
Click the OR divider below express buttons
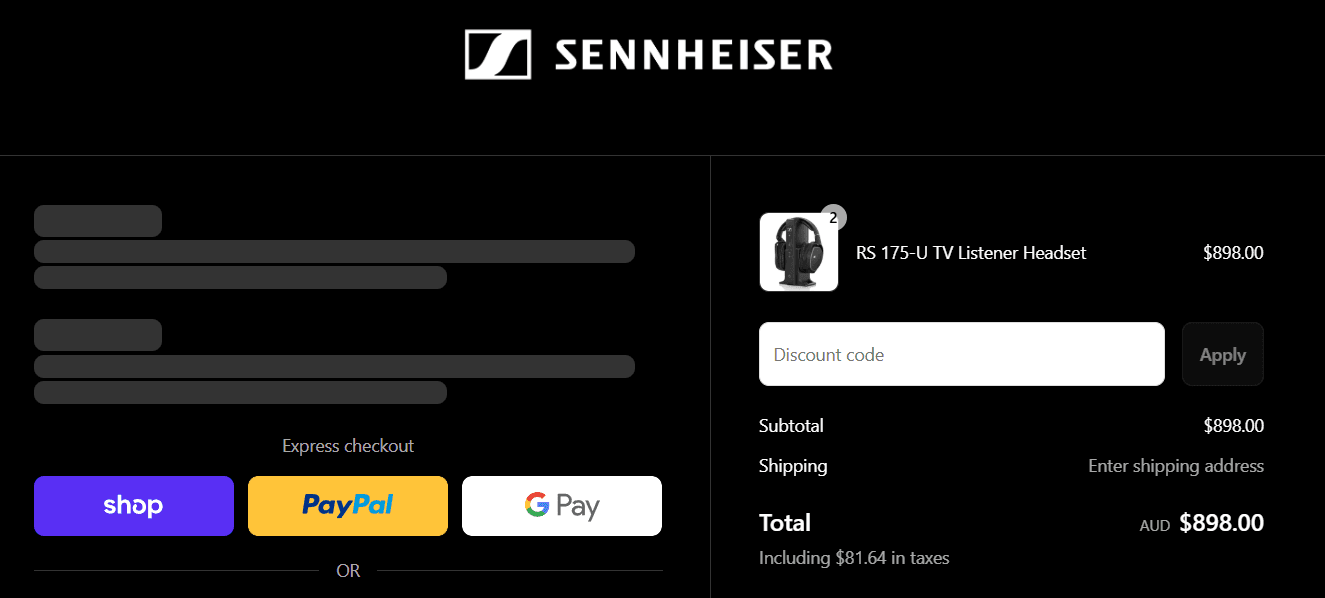click(348, 571)
